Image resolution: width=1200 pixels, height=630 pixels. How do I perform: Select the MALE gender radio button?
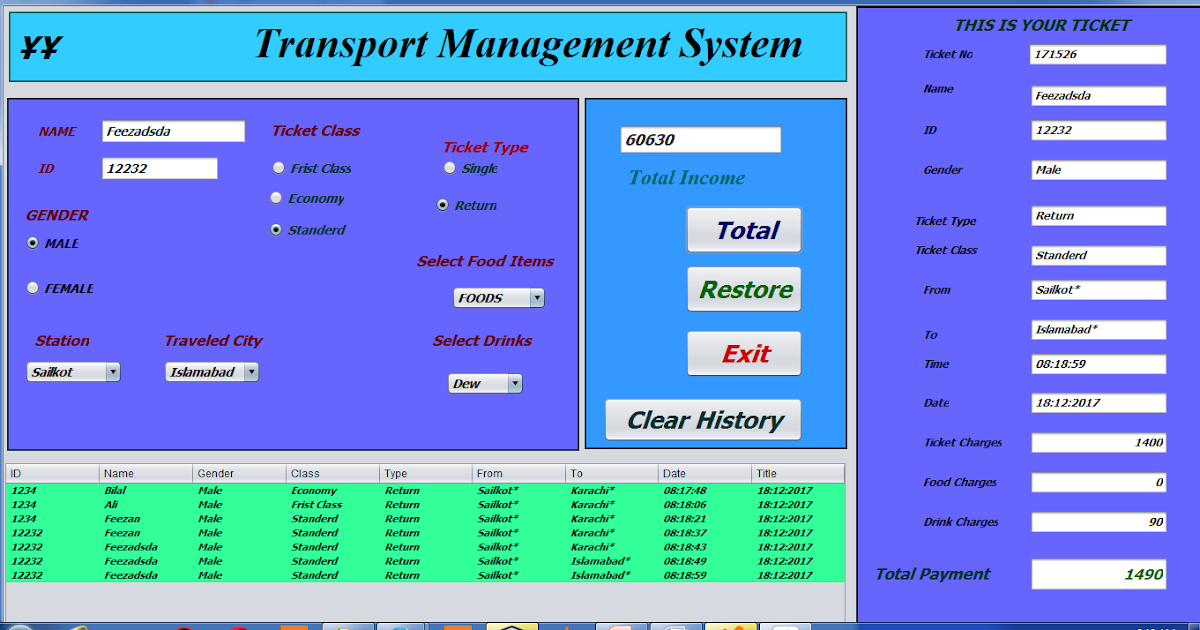32,242
